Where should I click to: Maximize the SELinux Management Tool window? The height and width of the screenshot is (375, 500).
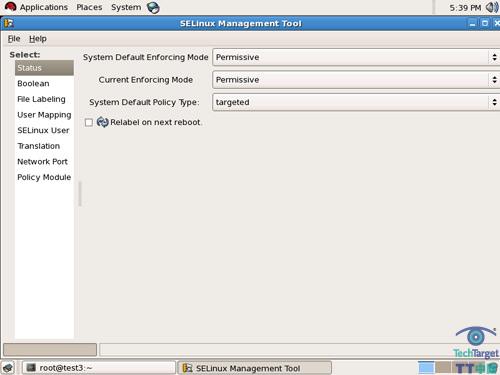(x=485, y=23)
